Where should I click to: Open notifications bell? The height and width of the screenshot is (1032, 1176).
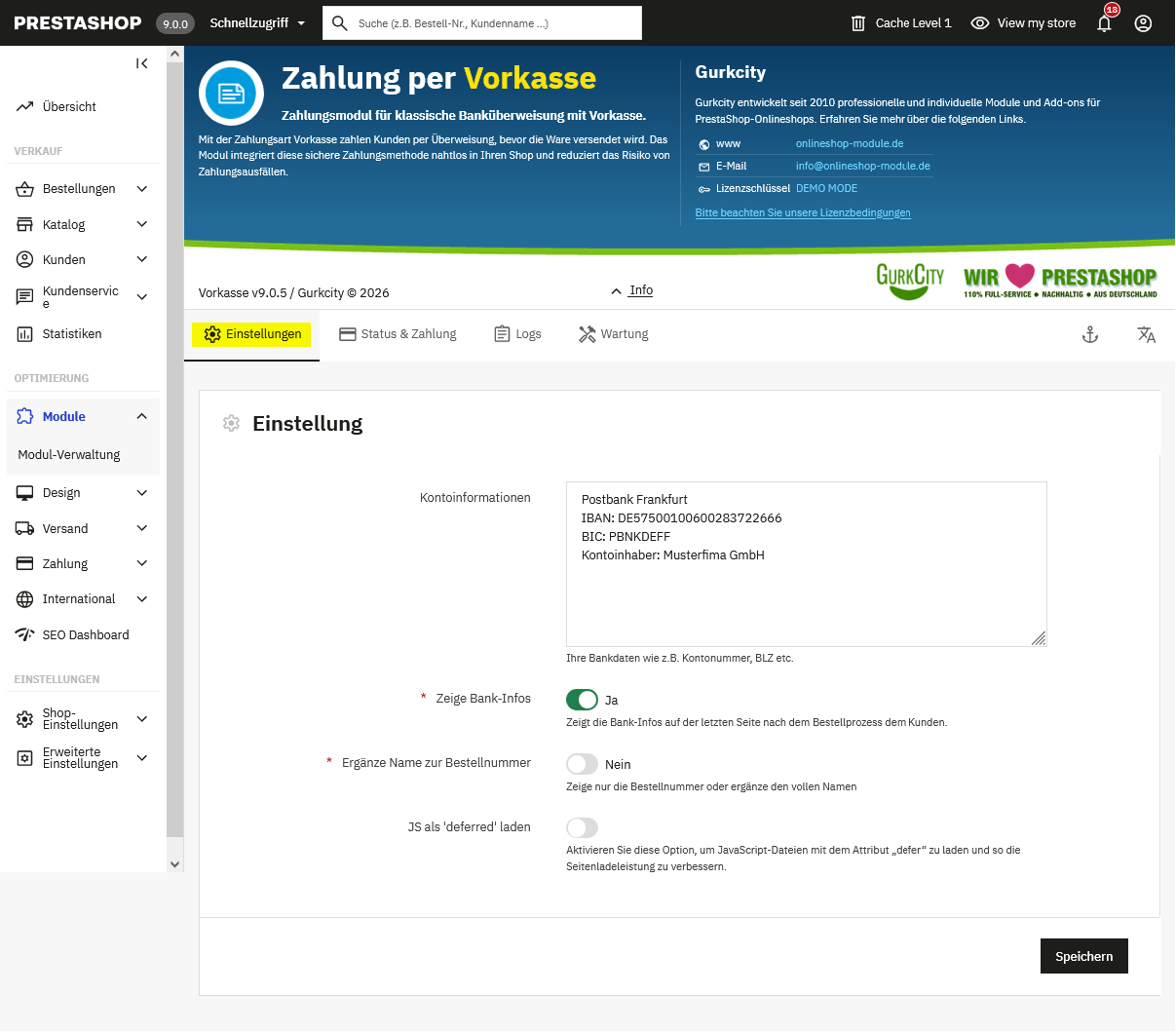point(1104,22)
